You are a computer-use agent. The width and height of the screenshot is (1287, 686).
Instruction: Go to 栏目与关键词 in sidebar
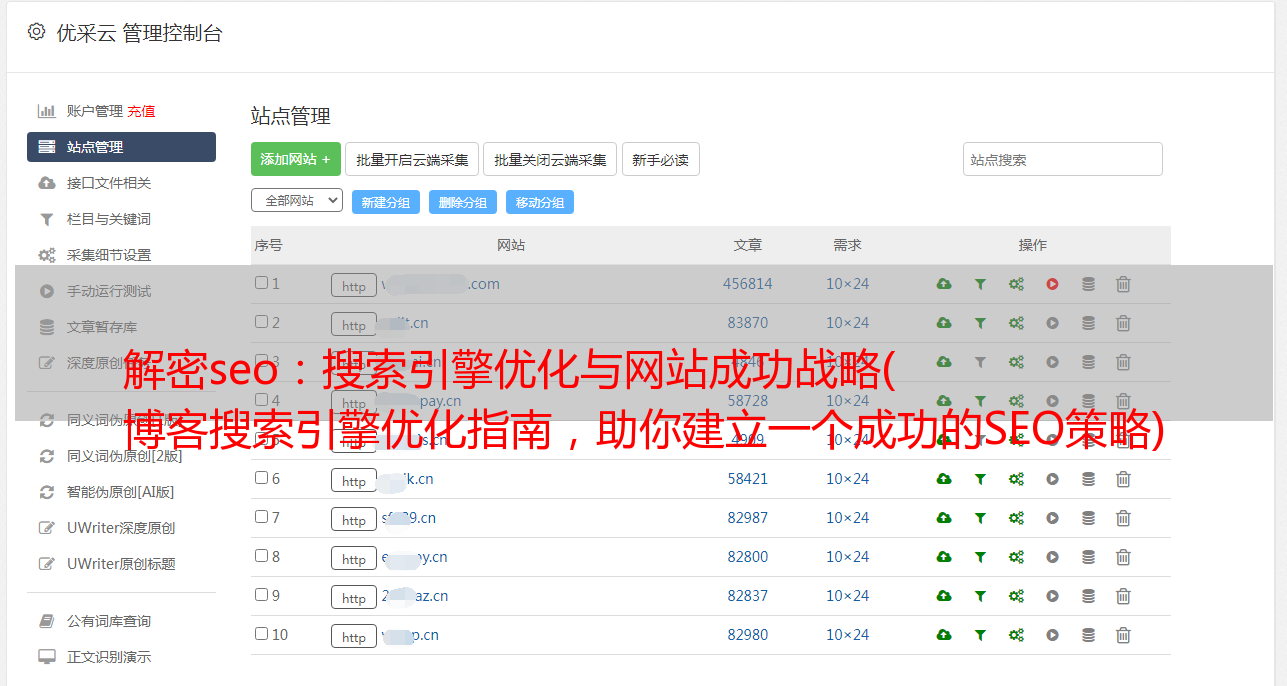[x=109, y=219]
